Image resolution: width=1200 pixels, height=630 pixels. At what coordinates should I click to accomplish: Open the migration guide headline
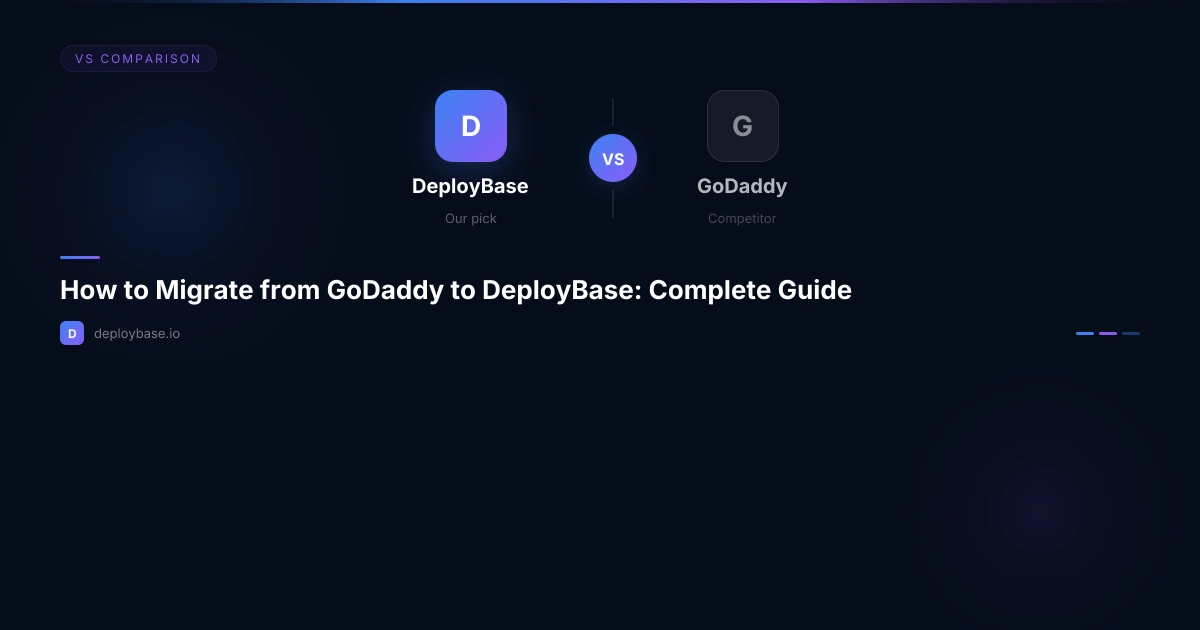(x=456, y=290)
